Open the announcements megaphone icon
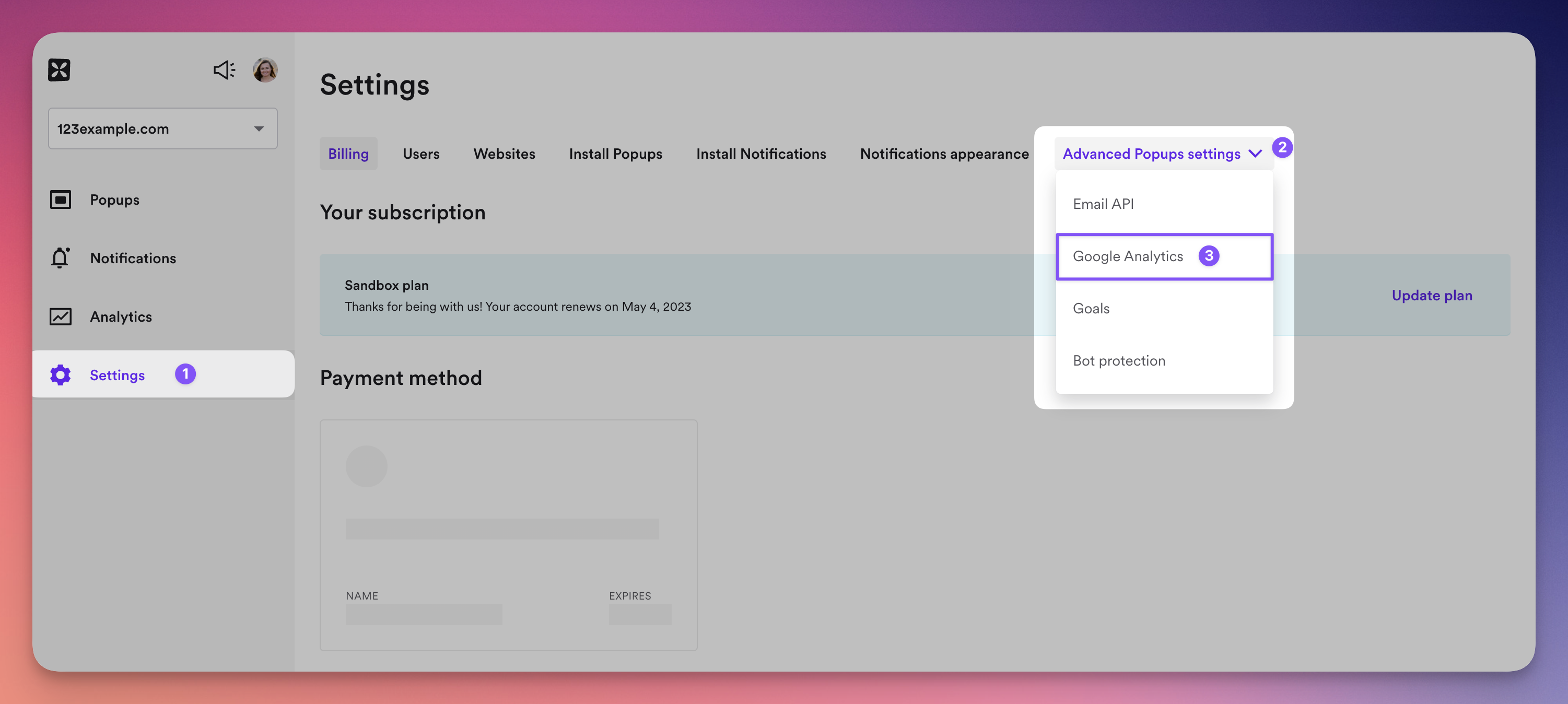The width and height of the screenshot is (1568, 704). (224, 70)
